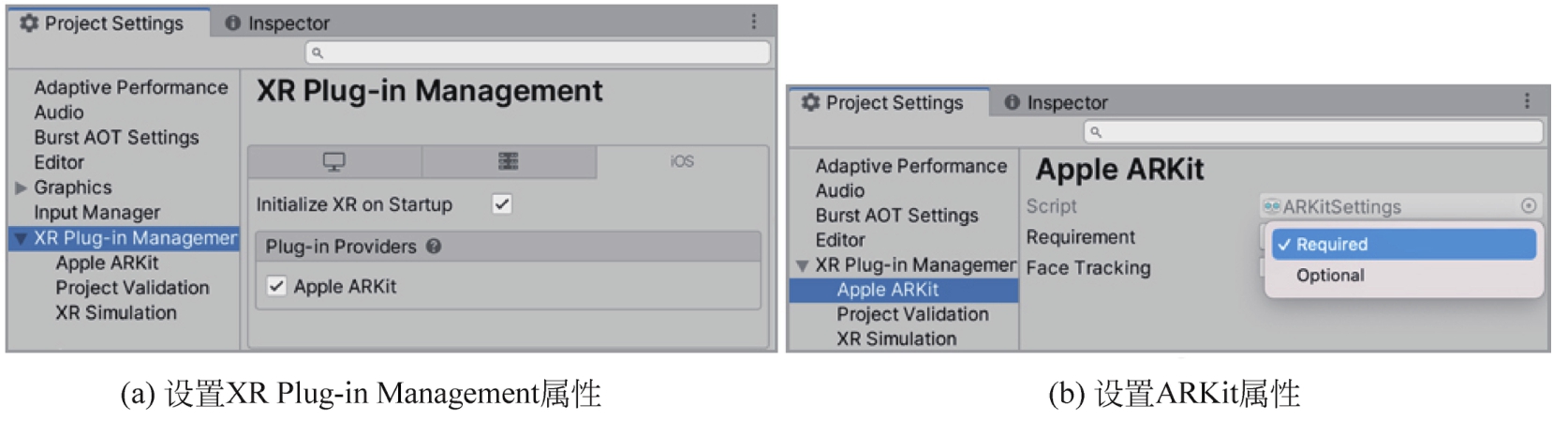Click the ARKitSettings script object picker circle
The image size is (1568, 421).
tap(1529, 206)
